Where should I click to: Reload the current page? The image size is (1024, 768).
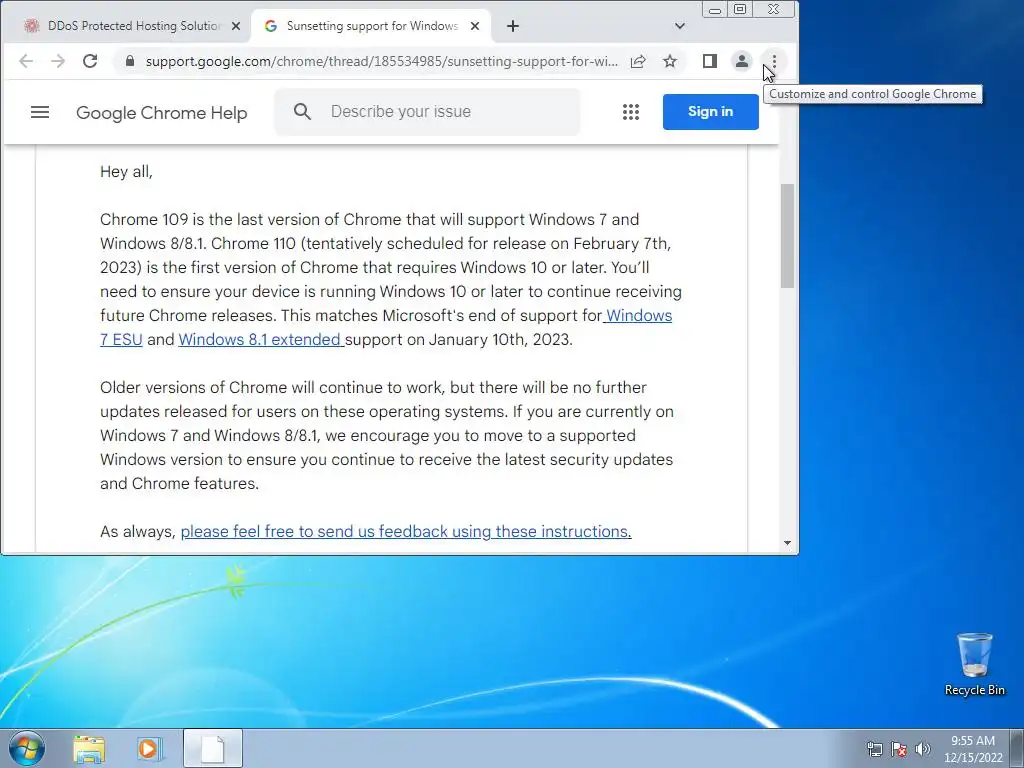click(90, 61)
